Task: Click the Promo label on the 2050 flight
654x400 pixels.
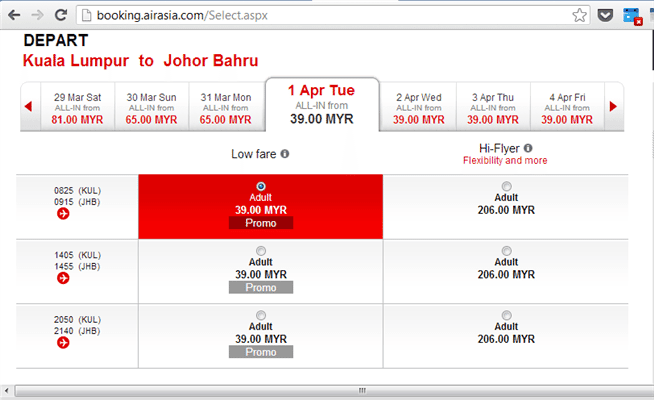Action: [x=261, y=352]
